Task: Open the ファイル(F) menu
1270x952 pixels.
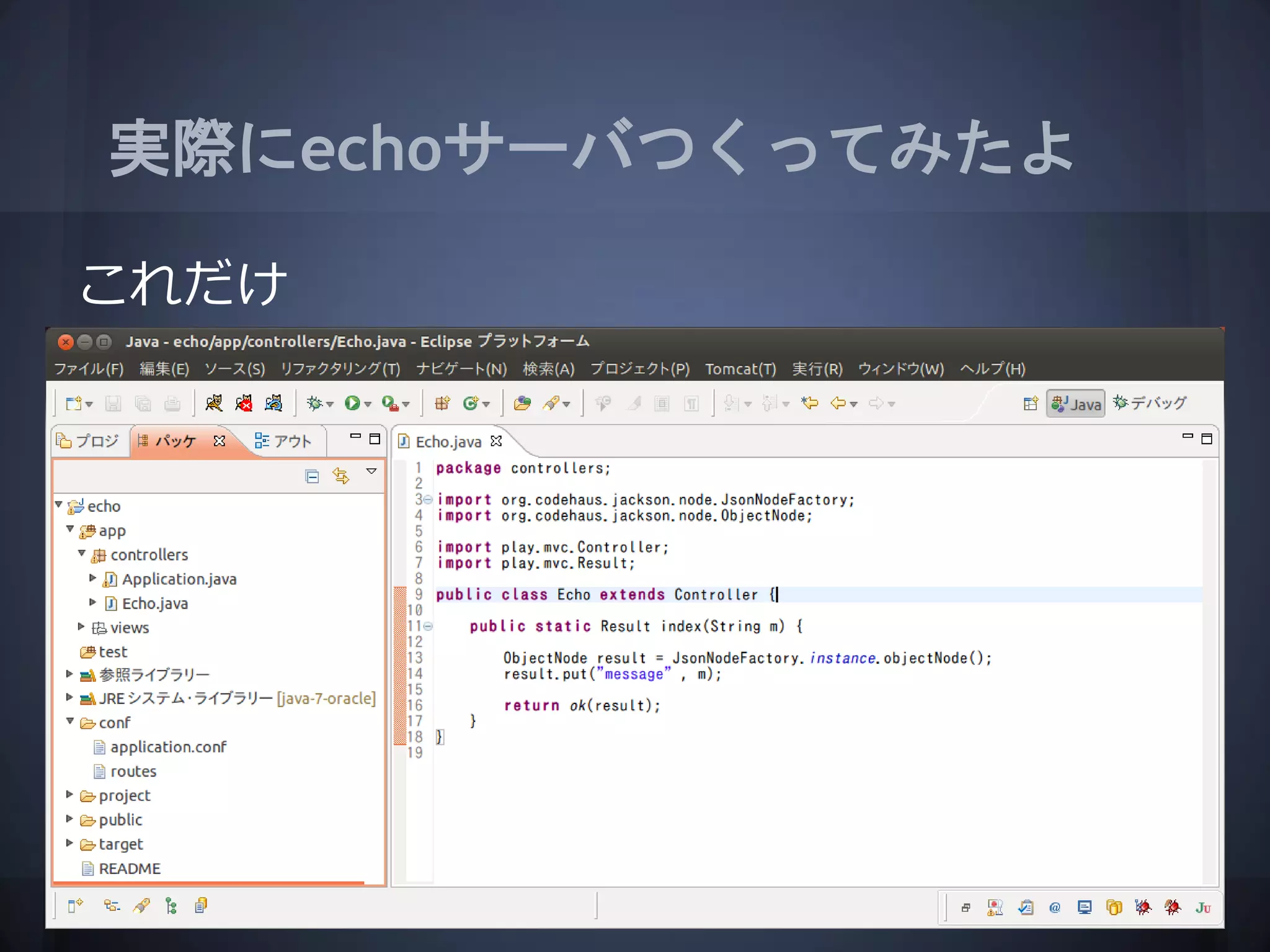Action: pyautogui.click(x=89, y=369)
